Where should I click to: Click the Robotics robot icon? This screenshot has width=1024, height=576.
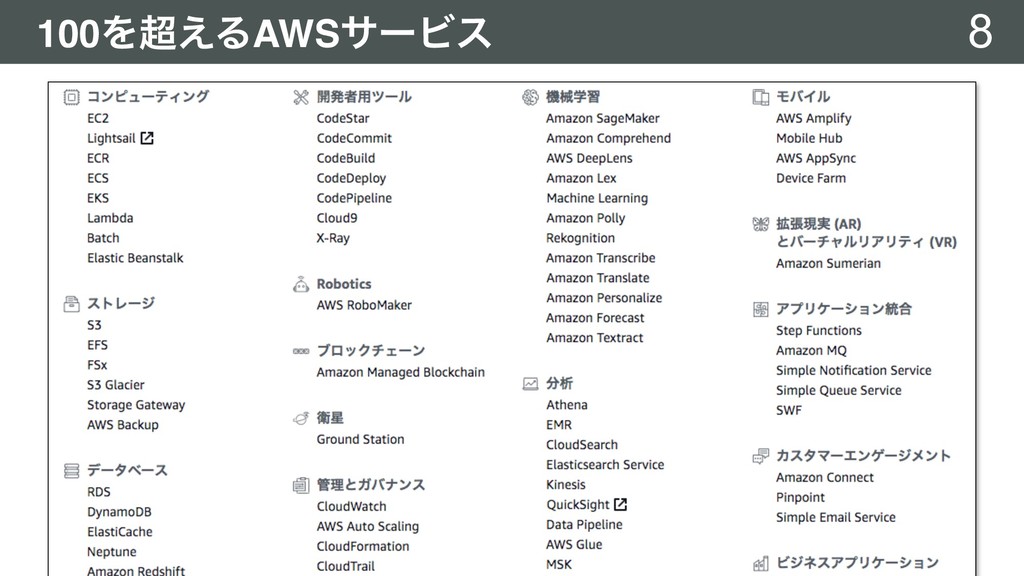300,284
